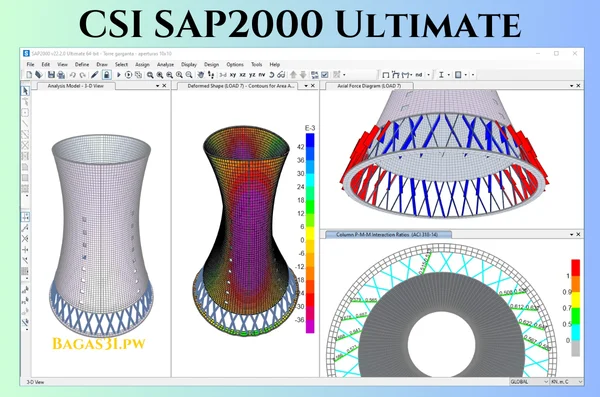Print graphics using the printer icon
Screen dimensions: 600x397
click(x=60, y=75)
